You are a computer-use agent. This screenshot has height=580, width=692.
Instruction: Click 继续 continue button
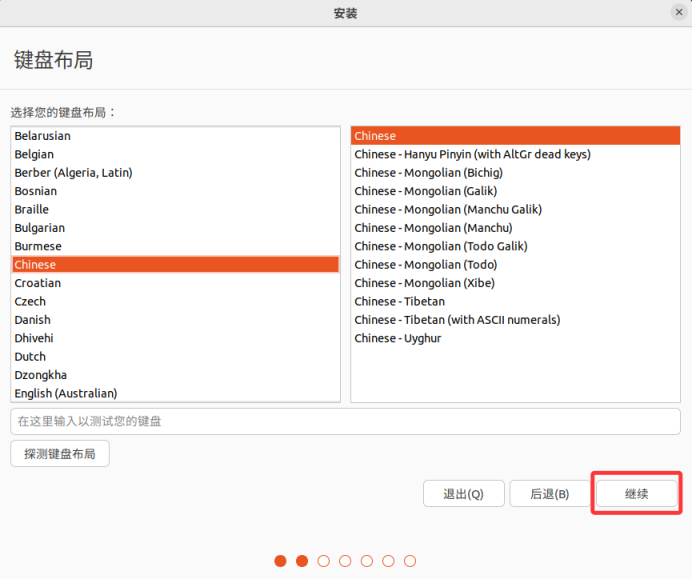636,494
